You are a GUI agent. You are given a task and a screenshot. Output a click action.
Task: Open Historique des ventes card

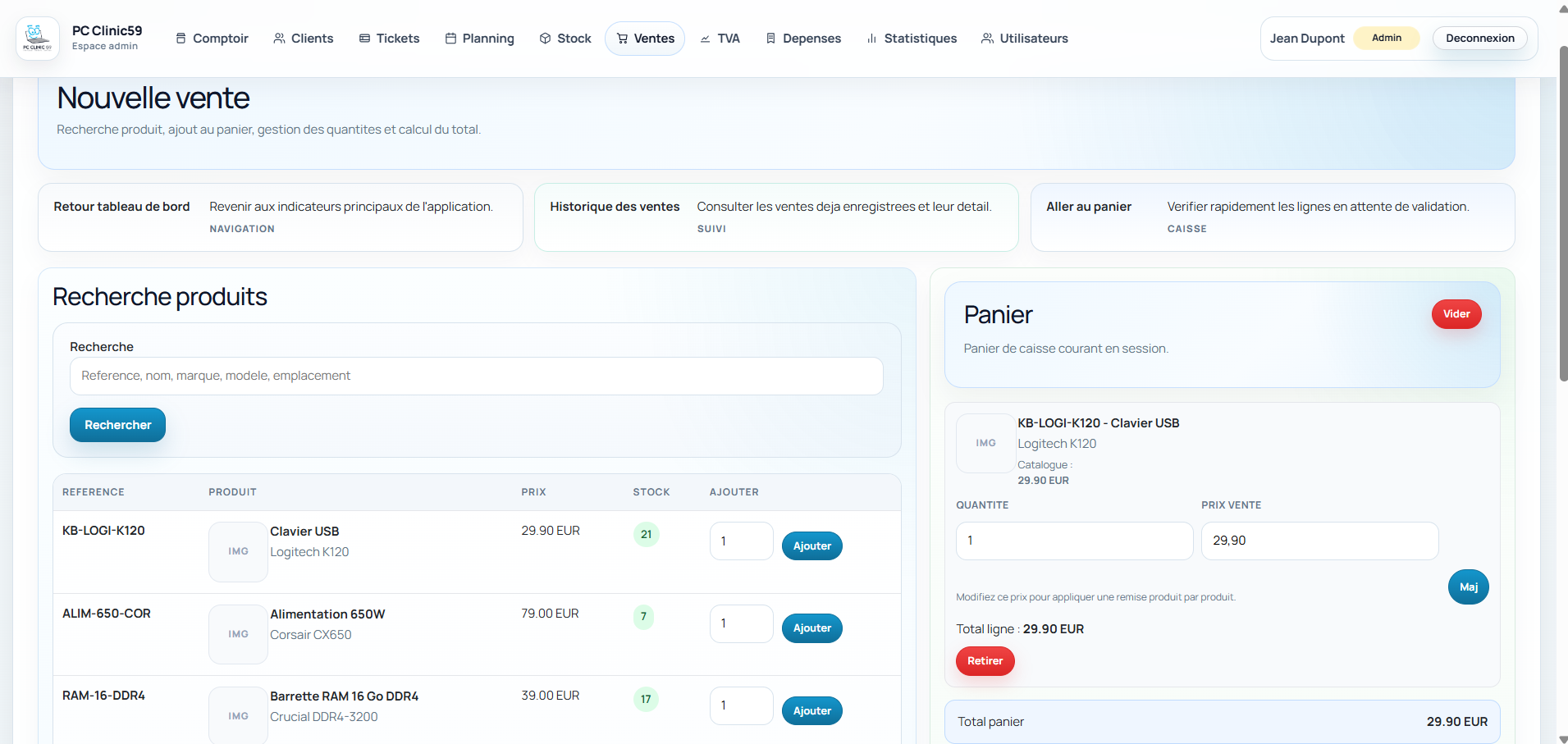(x=776, y=217)
